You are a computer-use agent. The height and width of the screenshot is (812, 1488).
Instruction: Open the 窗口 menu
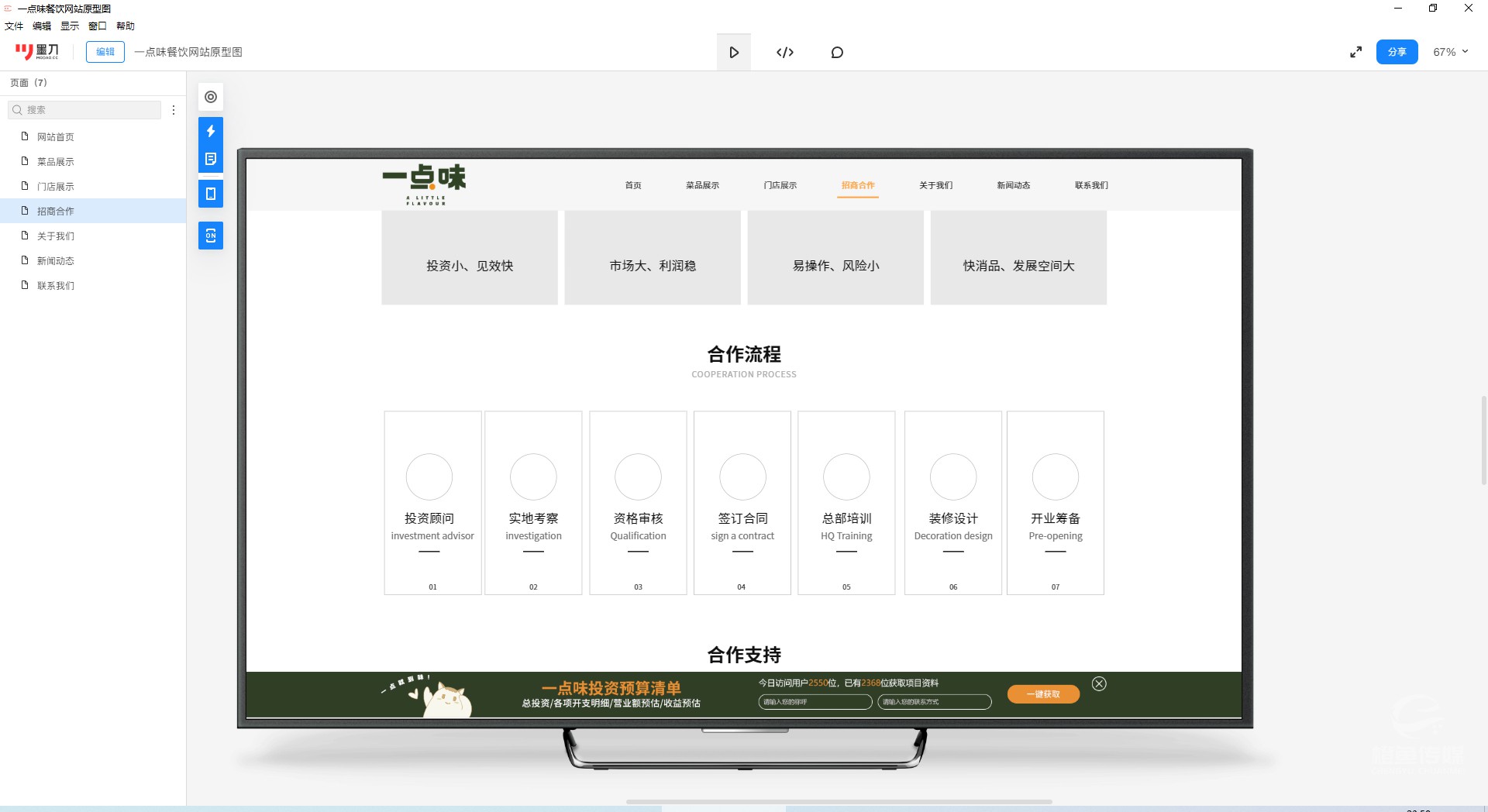click(x=98, y=26)
